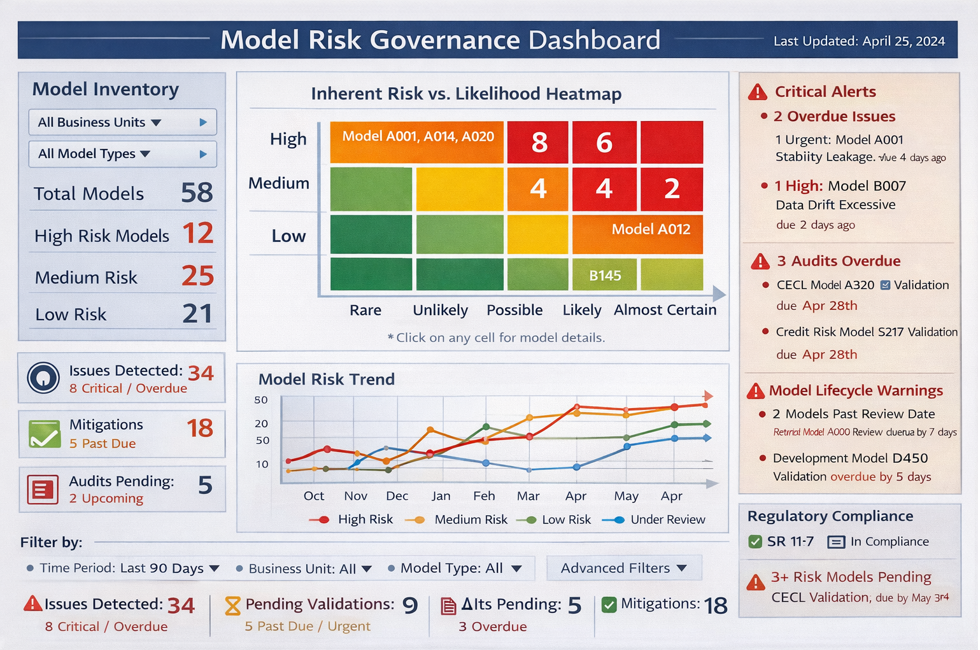This screenshot has height=650, width=980.
Task: Click the Total Models count 58
Action: pos(197,193)
